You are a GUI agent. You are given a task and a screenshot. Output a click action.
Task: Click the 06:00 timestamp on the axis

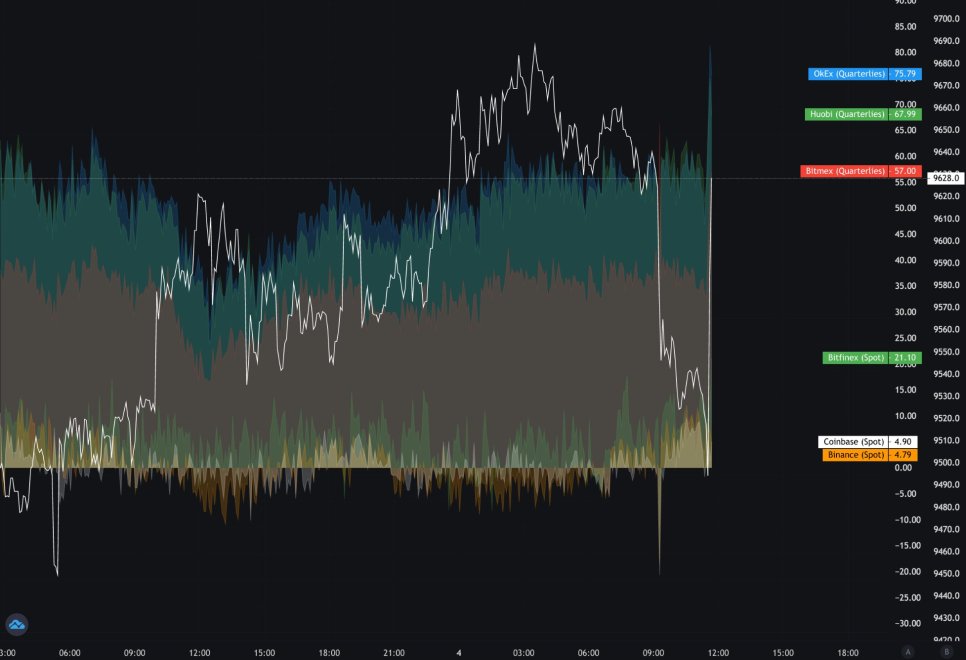(68, 652)
